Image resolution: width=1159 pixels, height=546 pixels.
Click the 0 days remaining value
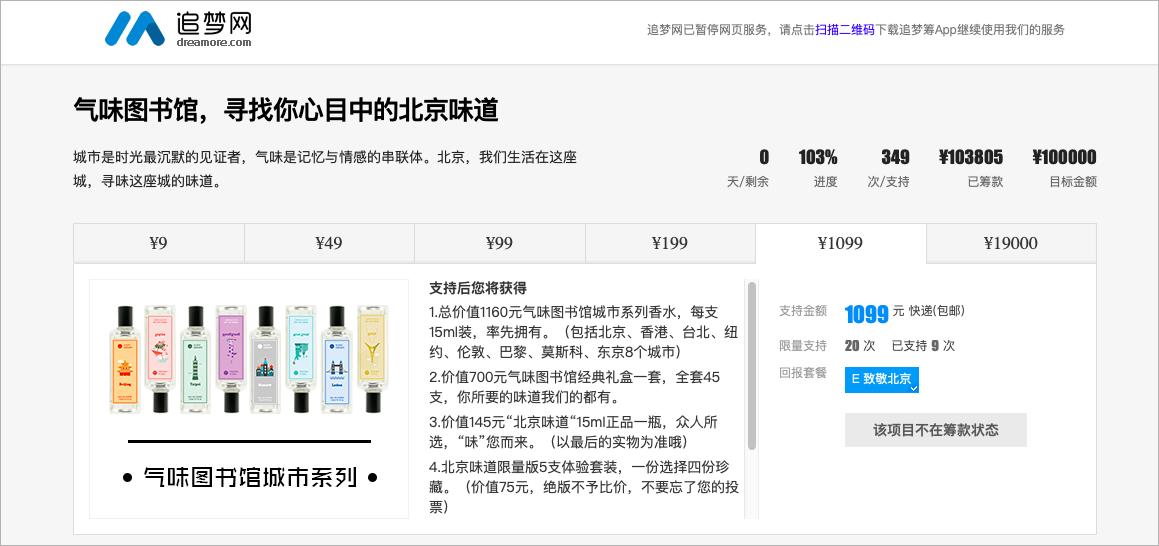(764, 157)
